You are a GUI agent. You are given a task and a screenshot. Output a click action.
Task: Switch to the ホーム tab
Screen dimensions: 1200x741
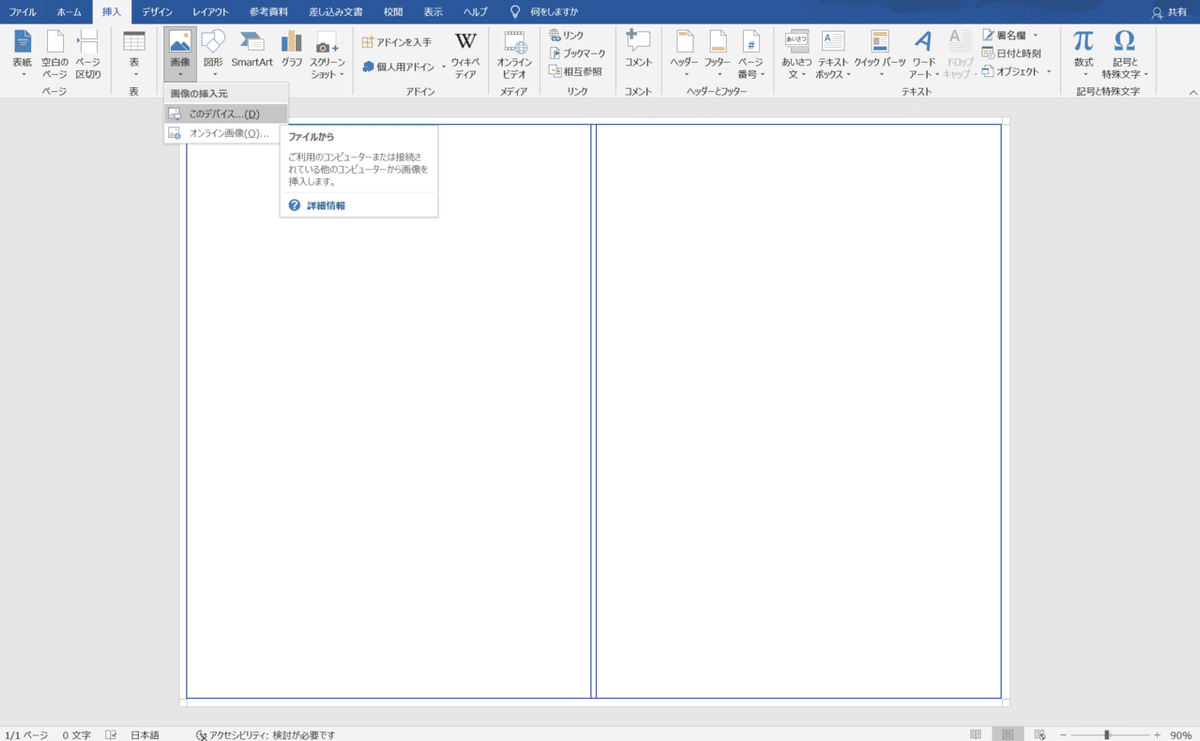(x=70, y=12)
